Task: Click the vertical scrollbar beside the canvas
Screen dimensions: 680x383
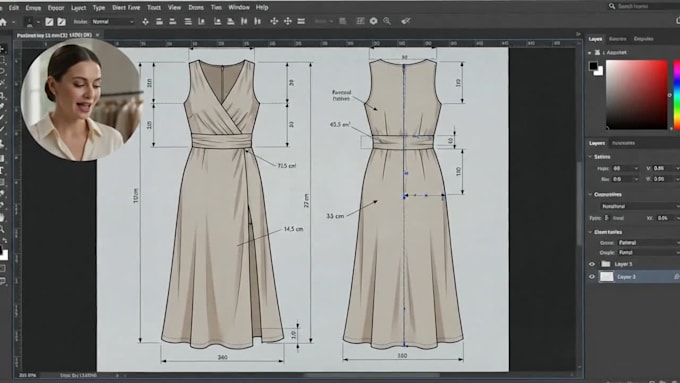Action: pyautogui.click(x=579, y=204)
